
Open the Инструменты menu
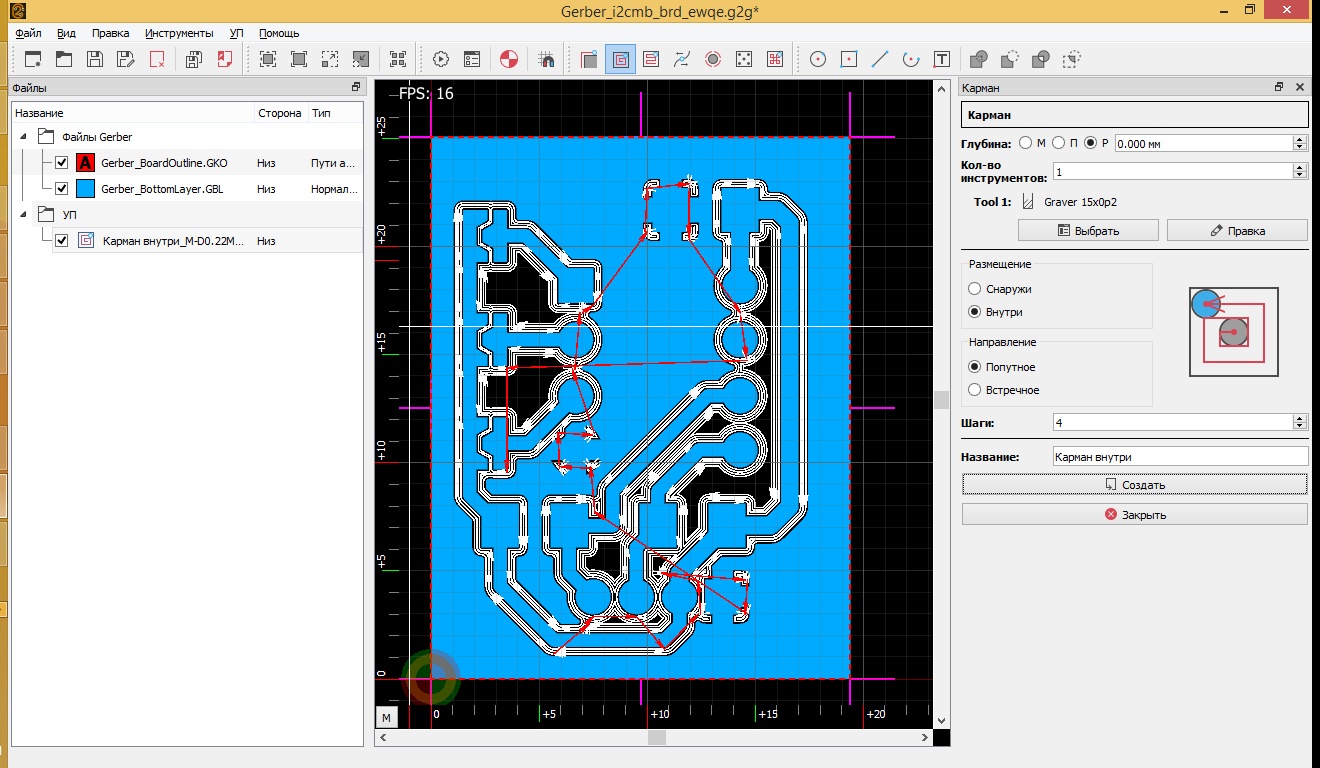pyautogui.click(x=179, y=33)
